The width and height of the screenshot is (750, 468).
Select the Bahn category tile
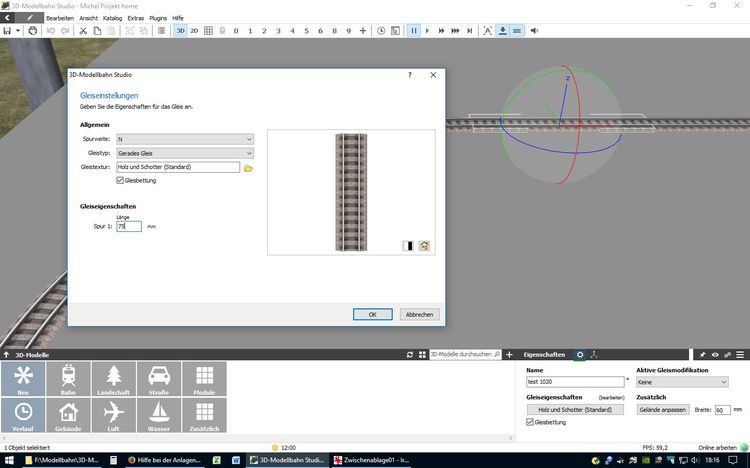(68, 380)
